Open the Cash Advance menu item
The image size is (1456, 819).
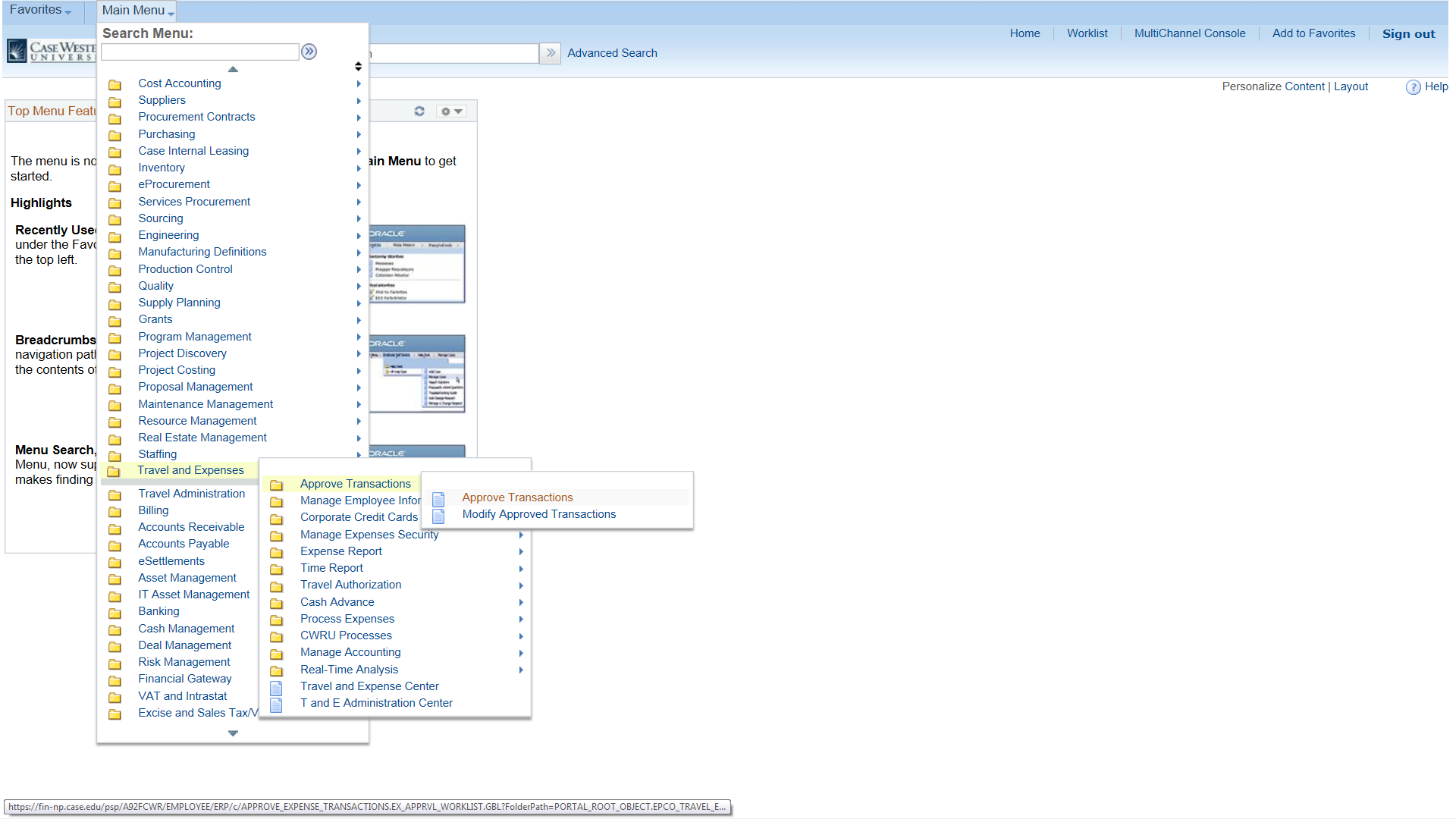tap(337, 601)
